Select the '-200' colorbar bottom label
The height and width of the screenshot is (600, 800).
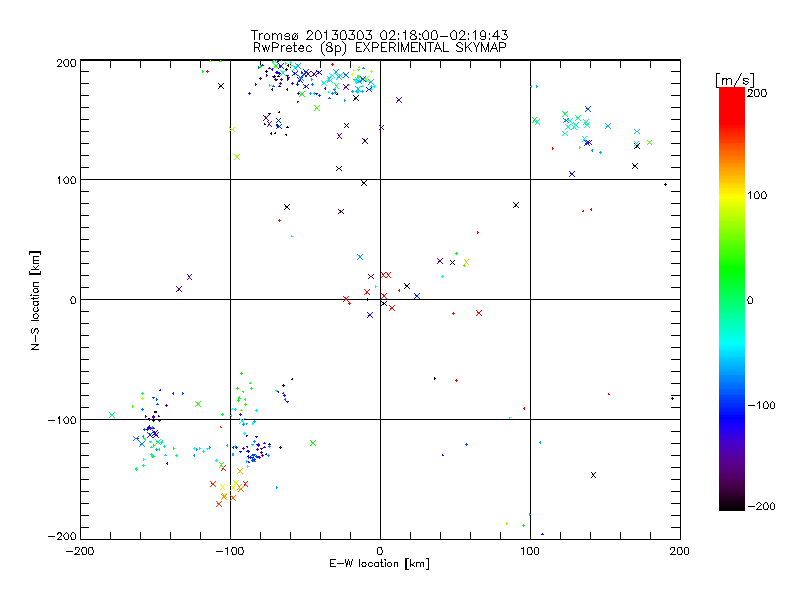[x=761, y=506]
